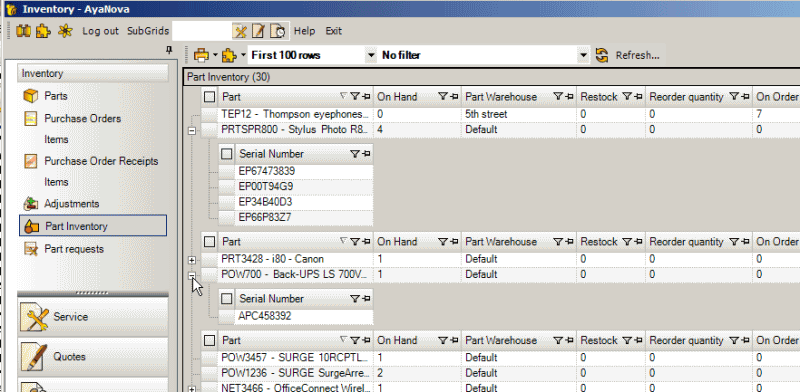Click the Purchase Orders icon in the sidebar

[x=31, y=118]
